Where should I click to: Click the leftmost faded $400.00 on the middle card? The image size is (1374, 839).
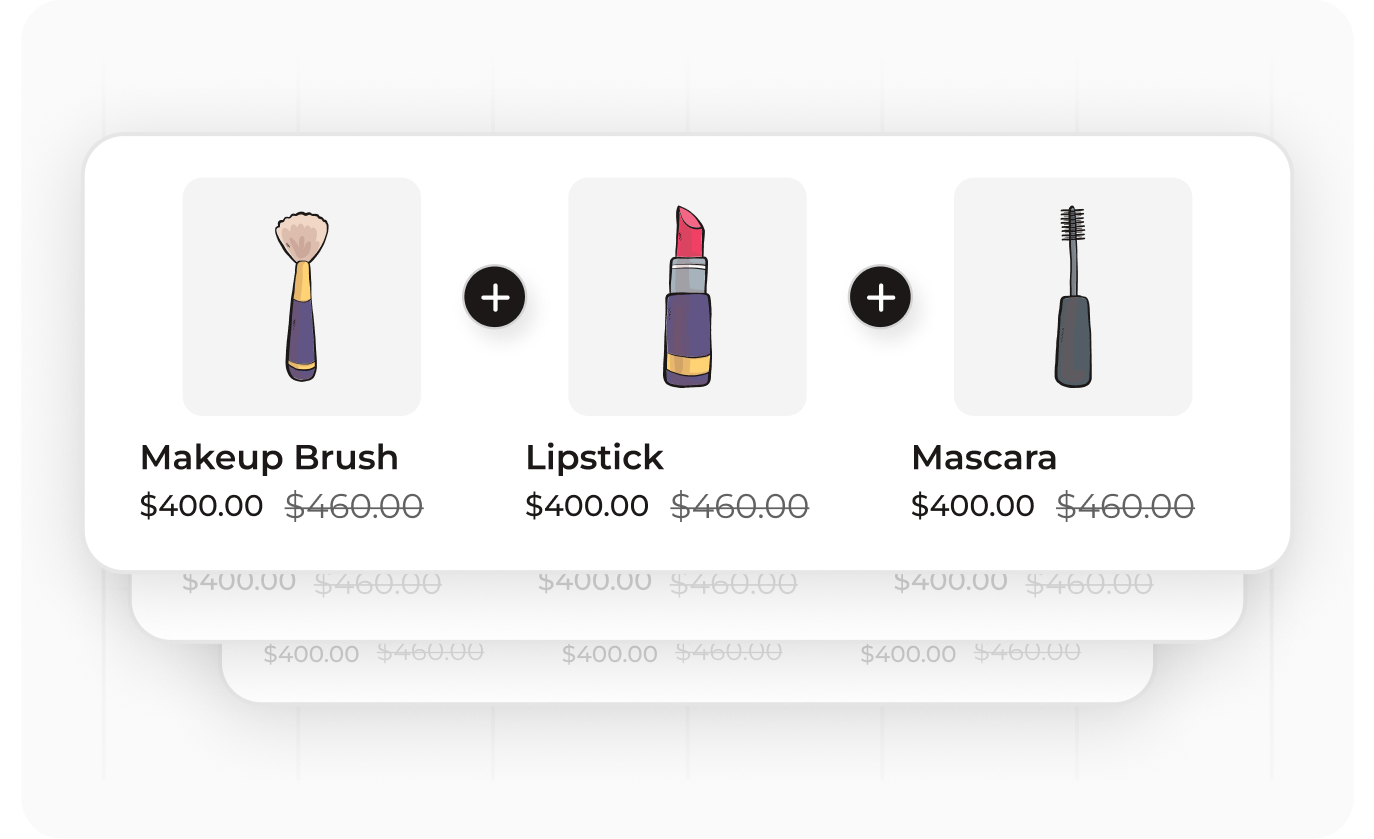click(239, 582)
